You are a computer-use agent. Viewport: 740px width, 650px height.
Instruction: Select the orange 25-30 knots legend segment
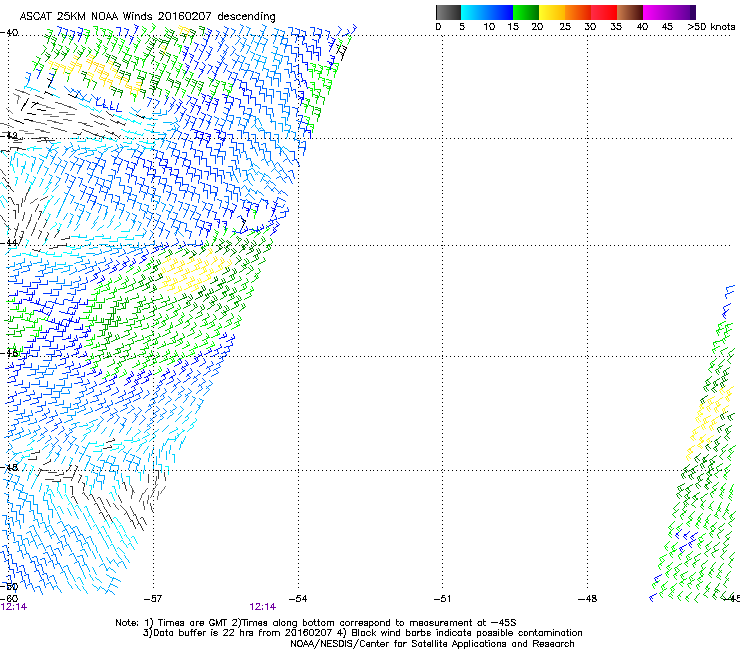(x=578, y=12)
